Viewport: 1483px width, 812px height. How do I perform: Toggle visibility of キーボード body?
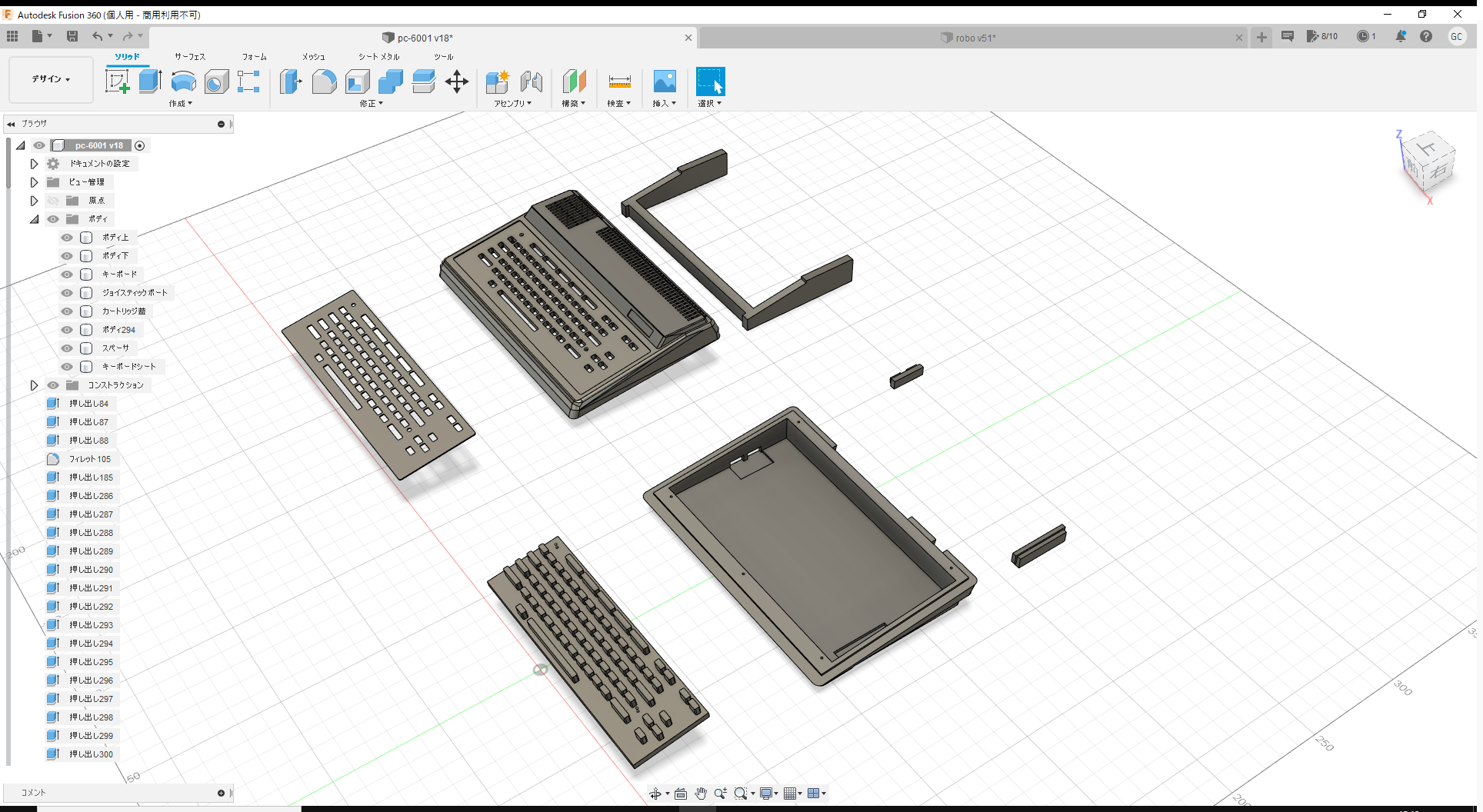coord(66,275)
